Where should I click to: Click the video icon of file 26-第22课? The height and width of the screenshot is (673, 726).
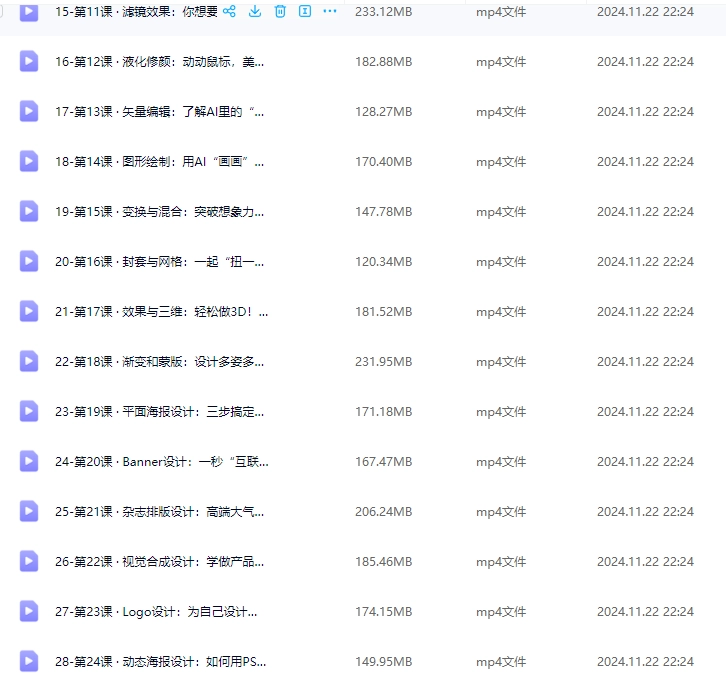click(29, 561)
